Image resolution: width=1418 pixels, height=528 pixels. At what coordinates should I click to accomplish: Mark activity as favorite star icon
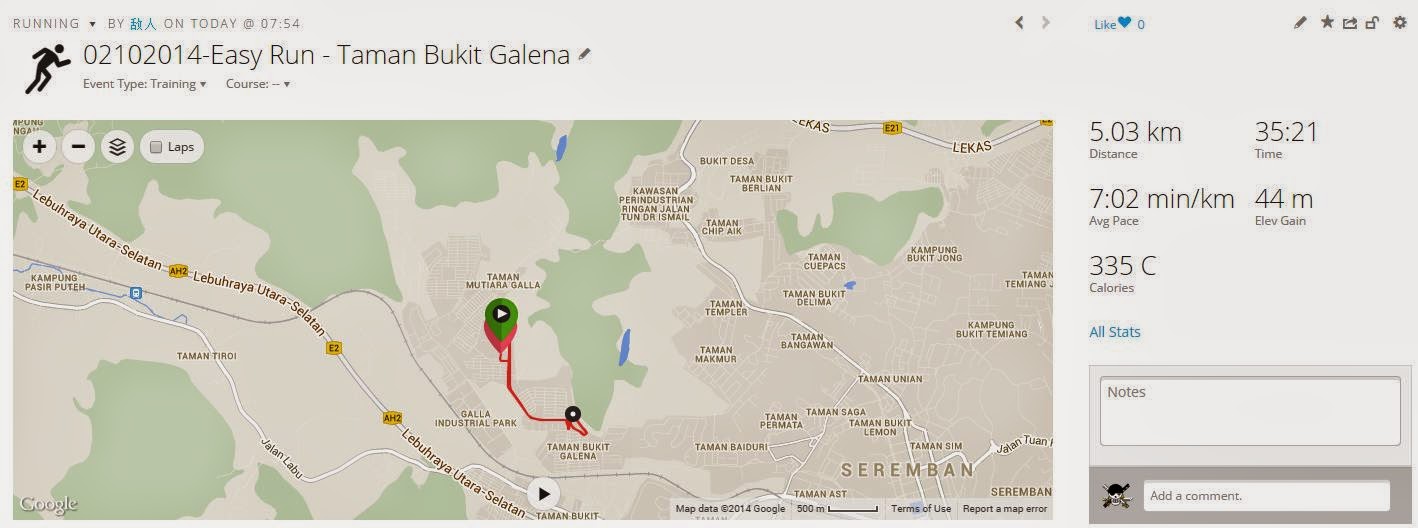point(1327,22)
